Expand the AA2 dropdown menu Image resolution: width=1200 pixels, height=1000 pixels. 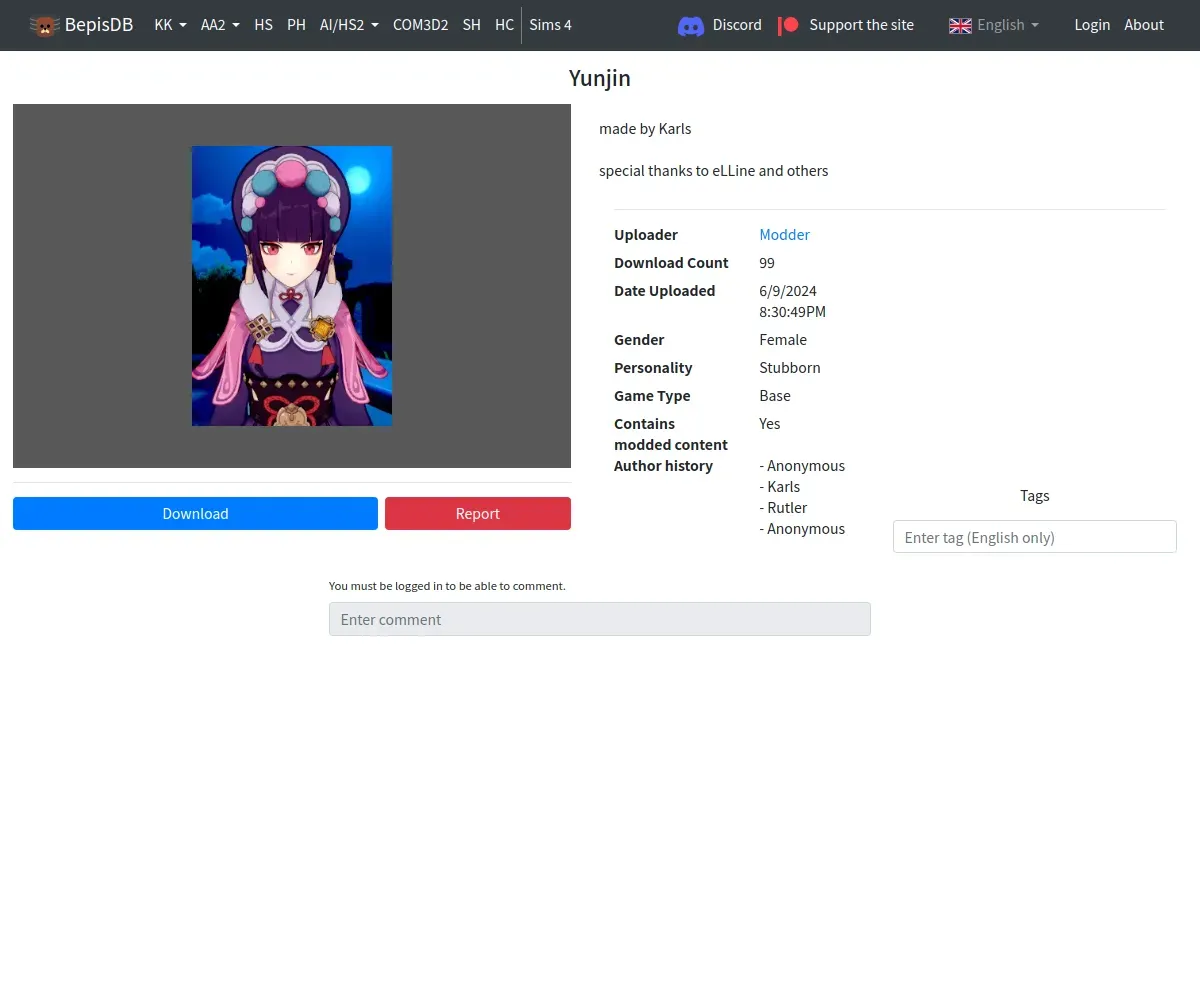pyautogui.click(x=220, y=25)
